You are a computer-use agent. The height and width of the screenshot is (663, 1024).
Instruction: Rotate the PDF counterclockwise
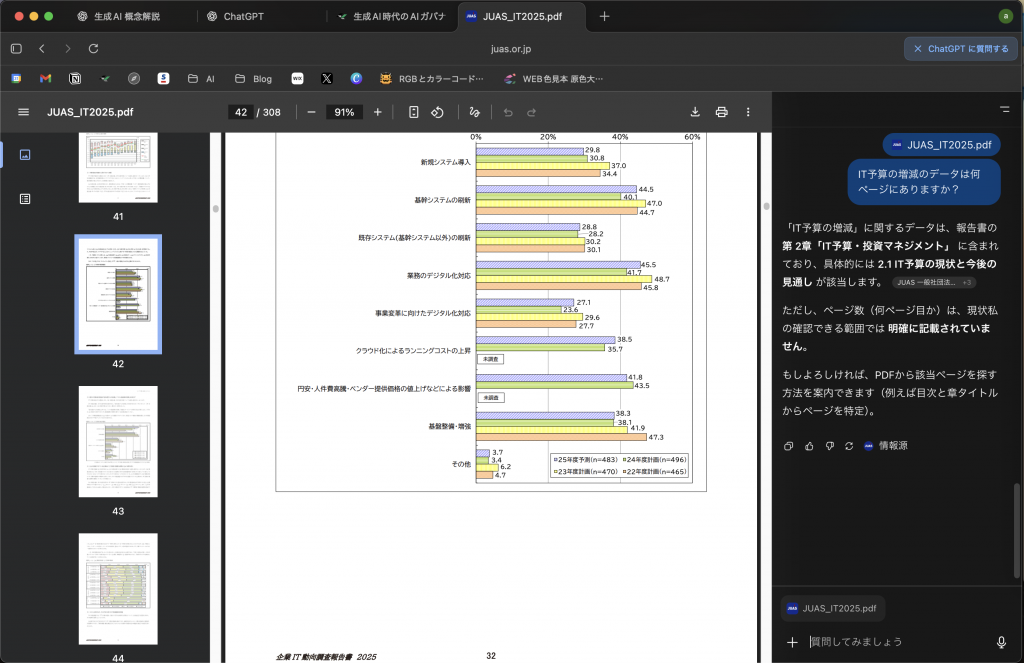[x=437, y=112]
